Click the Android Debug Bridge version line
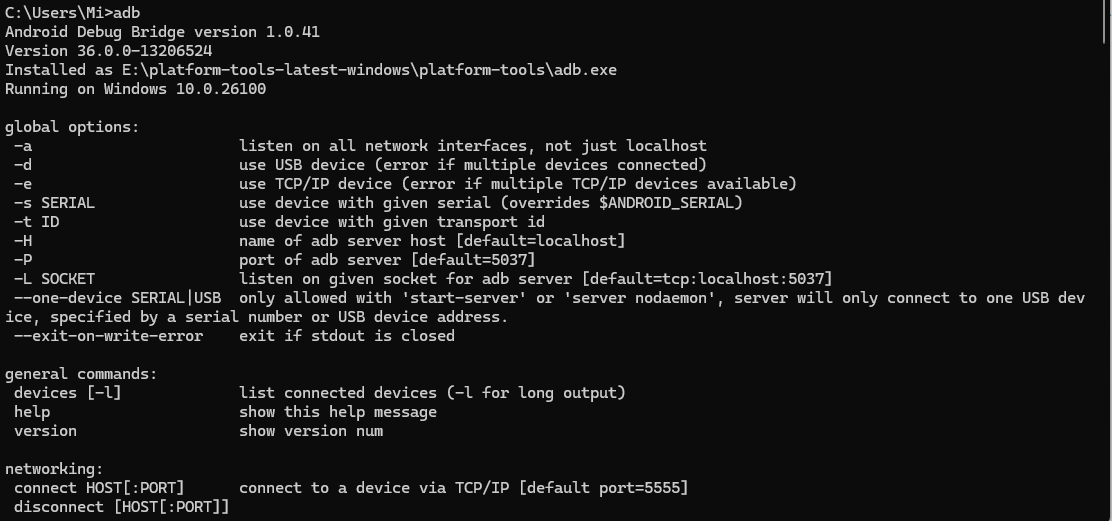Viewport: 1112px width, 521px height. 162,32
